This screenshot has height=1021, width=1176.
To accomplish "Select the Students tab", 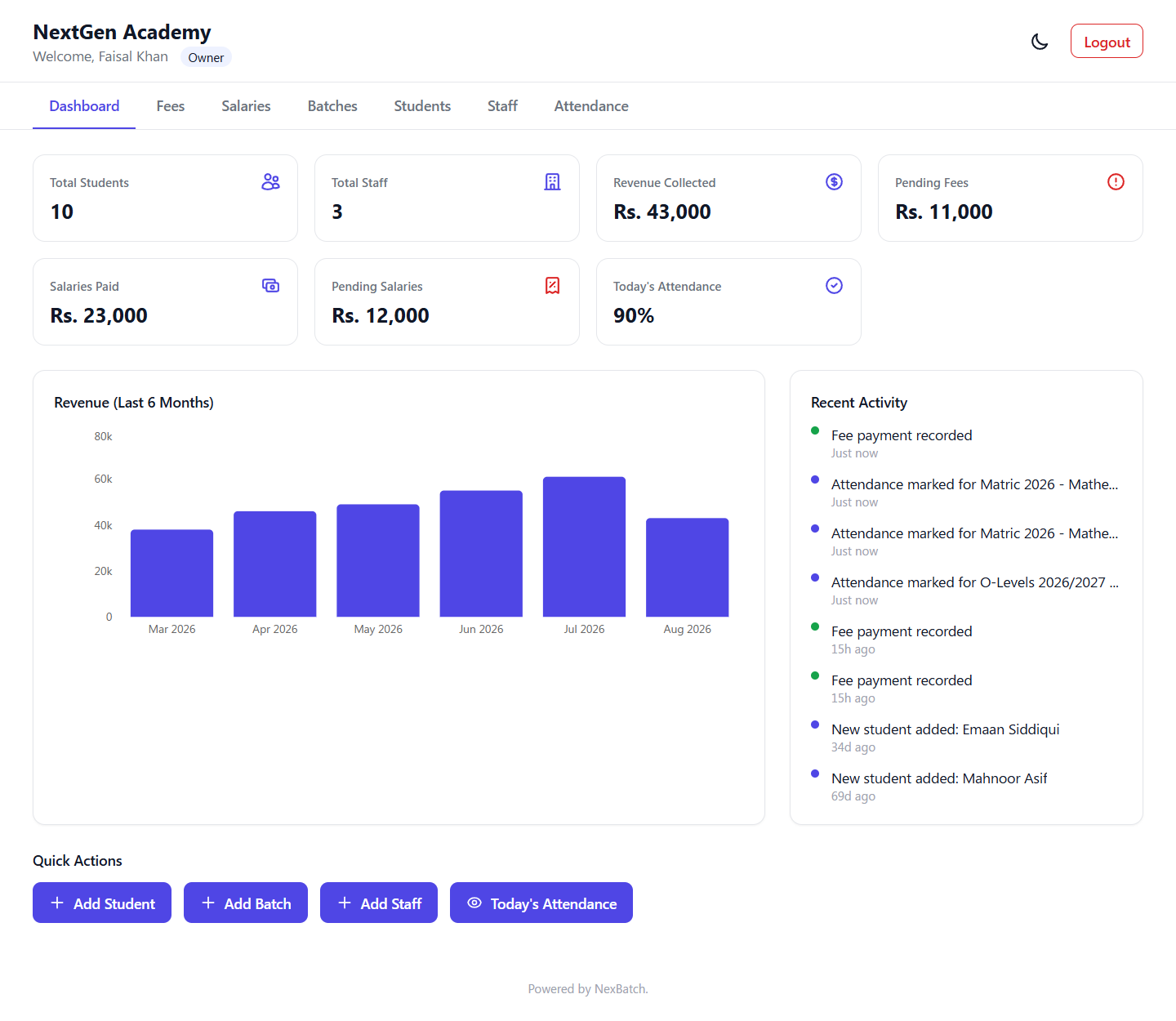I will tap(422, 106).
